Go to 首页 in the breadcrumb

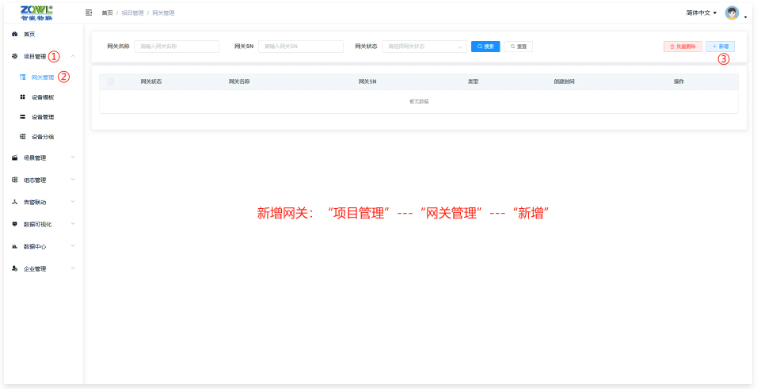pos(107,13)
